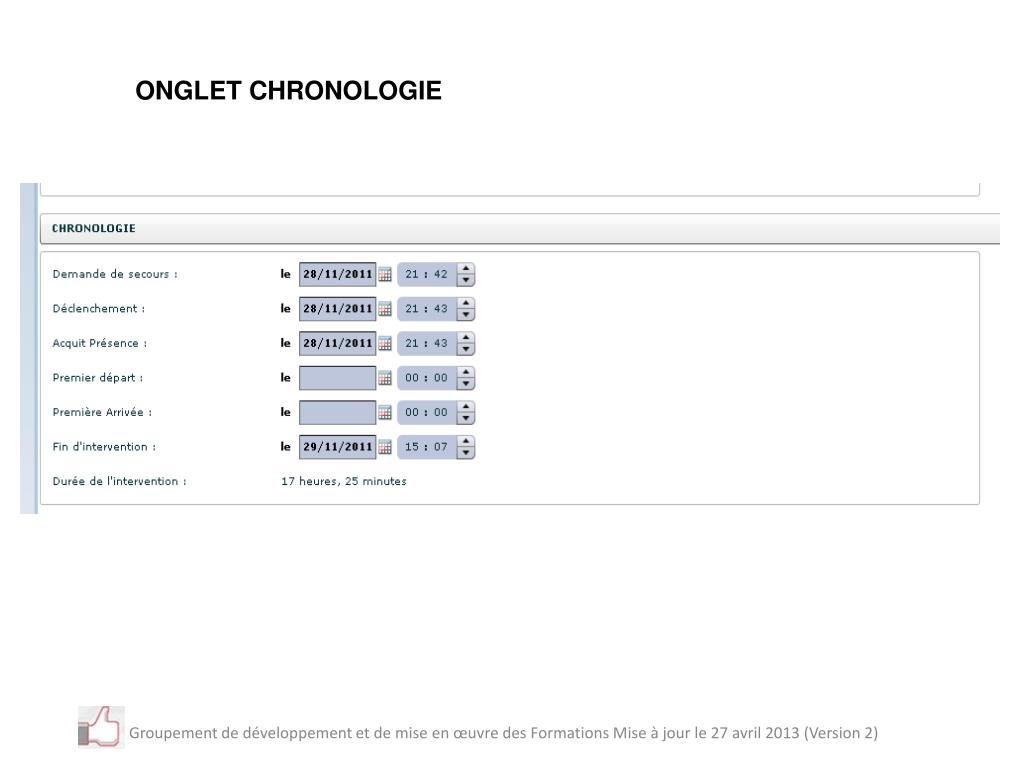Click the Demande de secours date field

[338, 275]
